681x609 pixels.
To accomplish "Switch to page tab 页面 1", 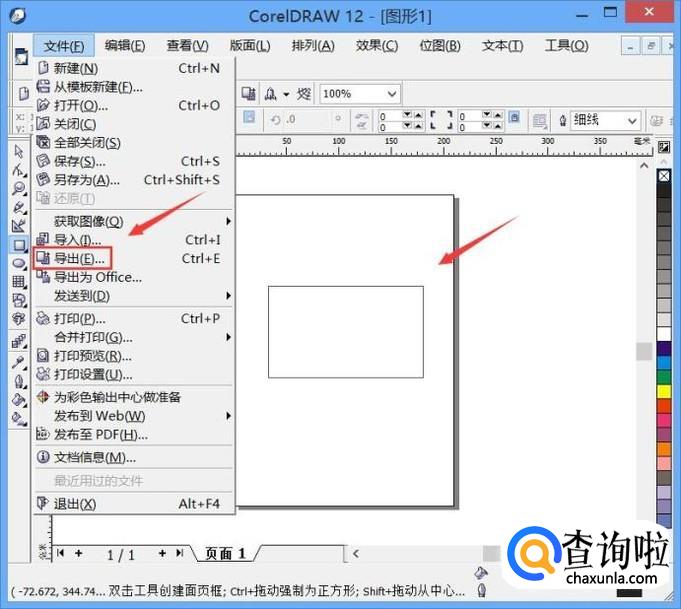I will point(225,553).
